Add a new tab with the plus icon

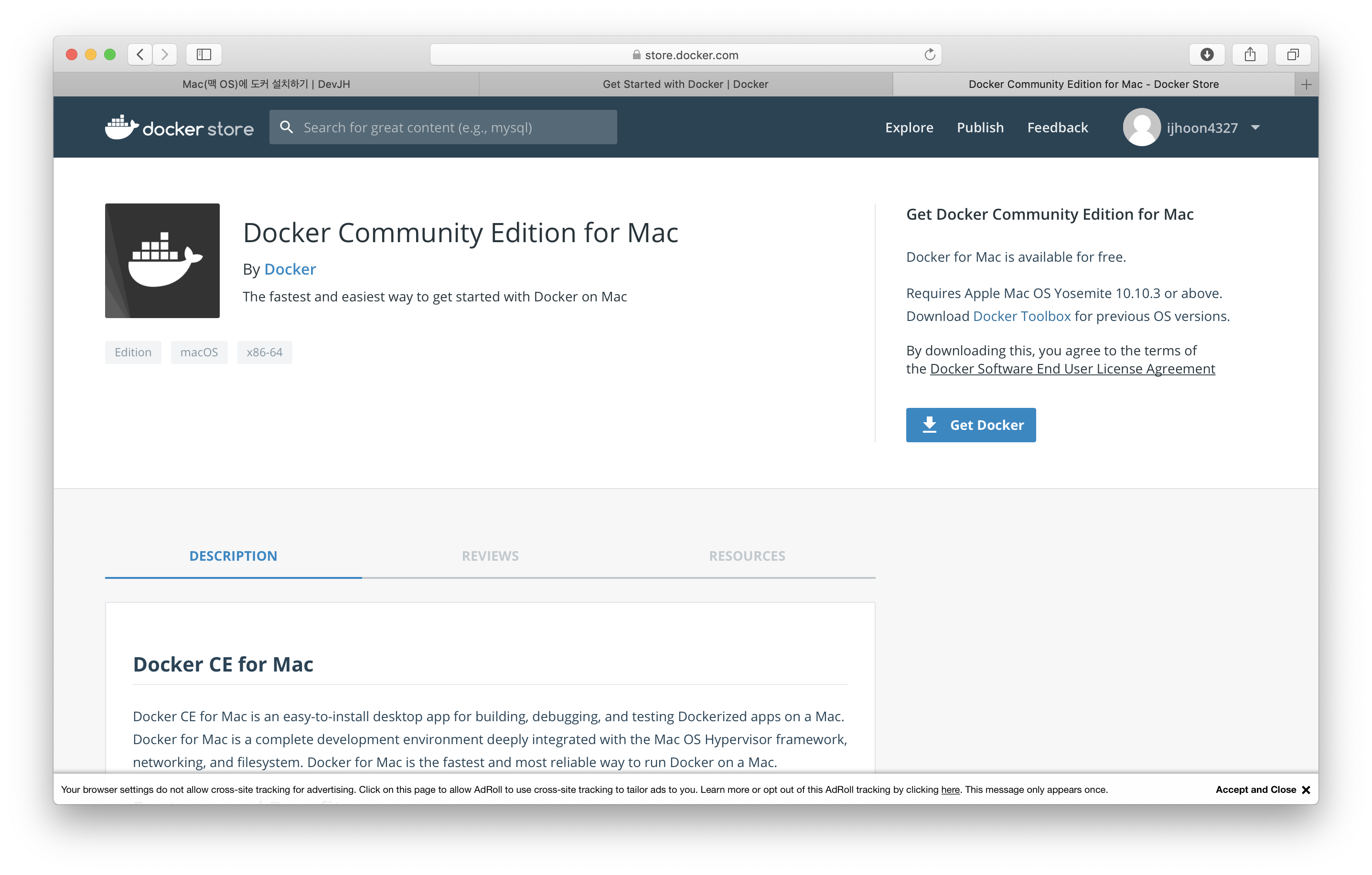pyautogui.click(x=1307, y=85)
